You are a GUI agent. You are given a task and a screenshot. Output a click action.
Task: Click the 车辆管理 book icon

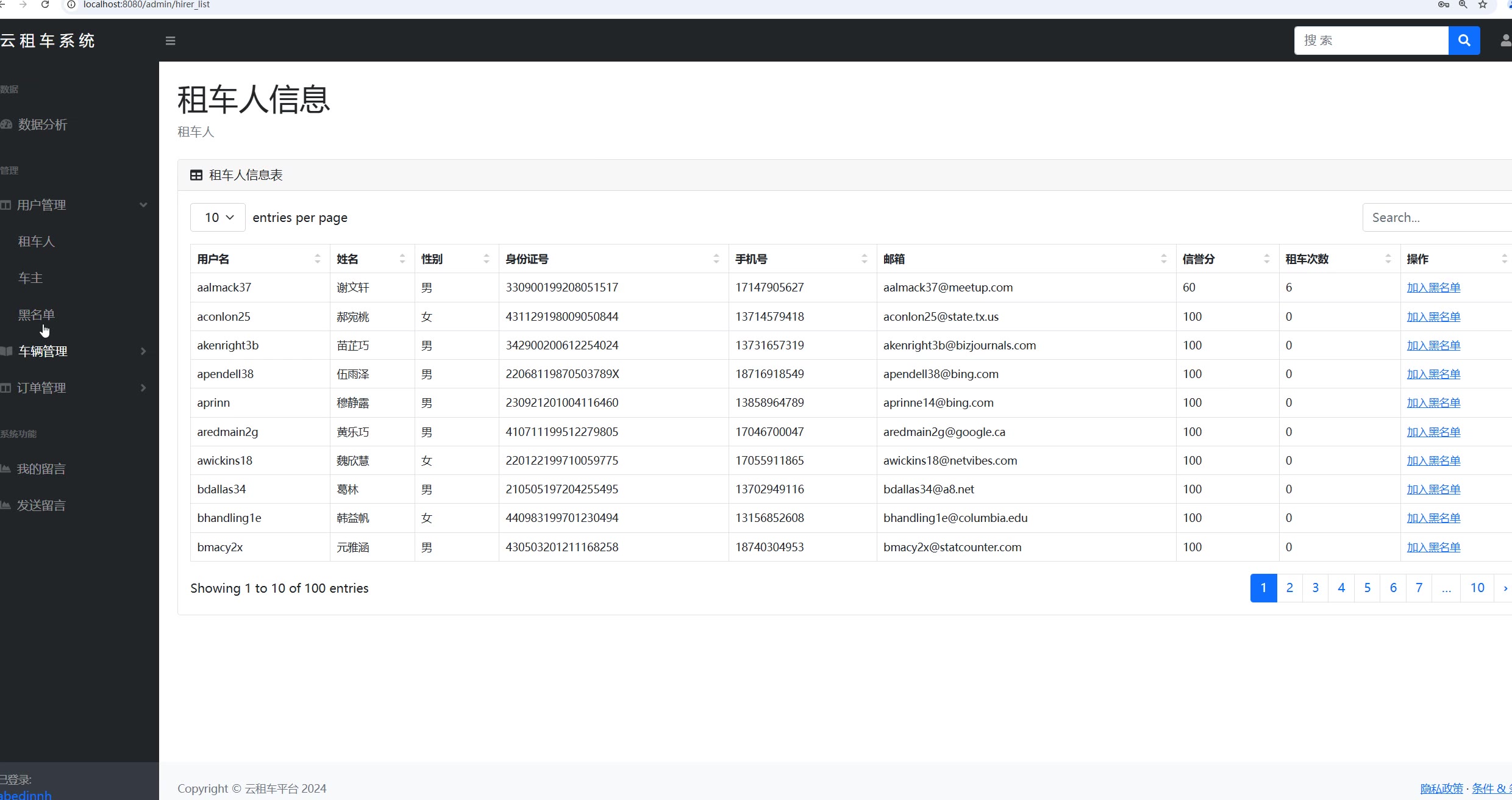(x=6, y=351)
